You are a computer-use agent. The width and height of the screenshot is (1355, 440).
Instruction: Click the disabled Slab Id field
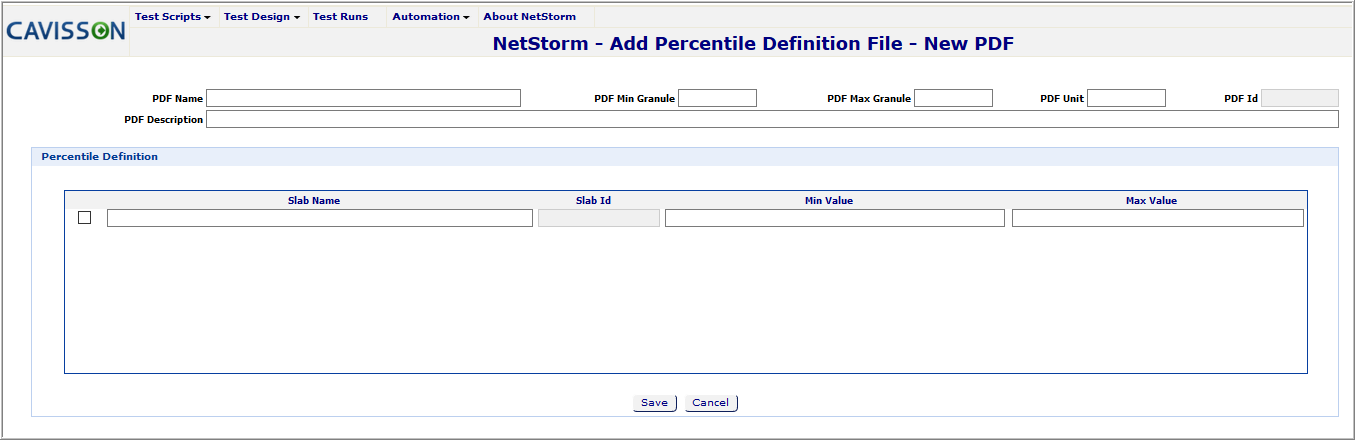598,218
